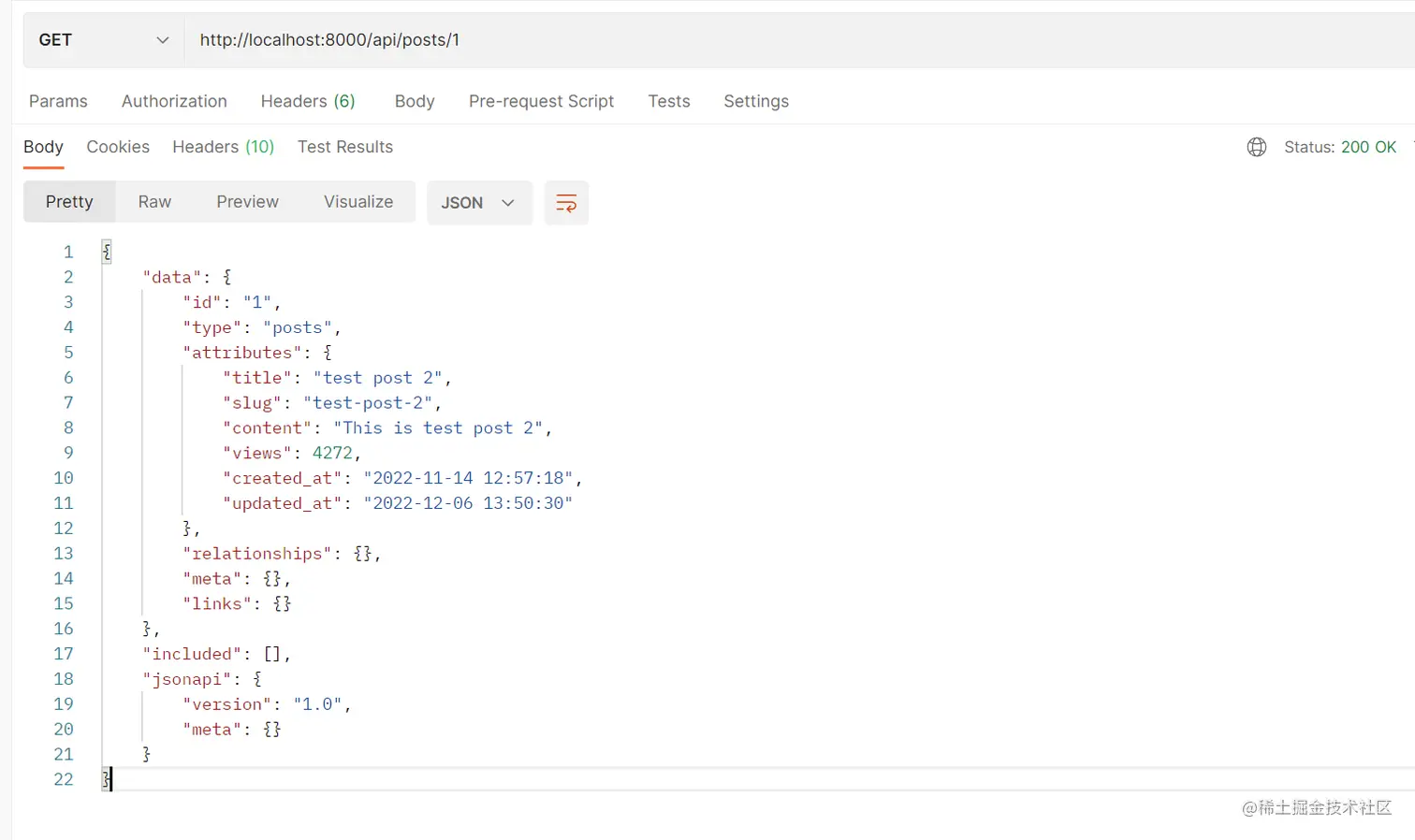The image size is (1415, 840).
Task: Click the "2022-12-06 13:50:30" updated_at value
Action: point(468,503)
